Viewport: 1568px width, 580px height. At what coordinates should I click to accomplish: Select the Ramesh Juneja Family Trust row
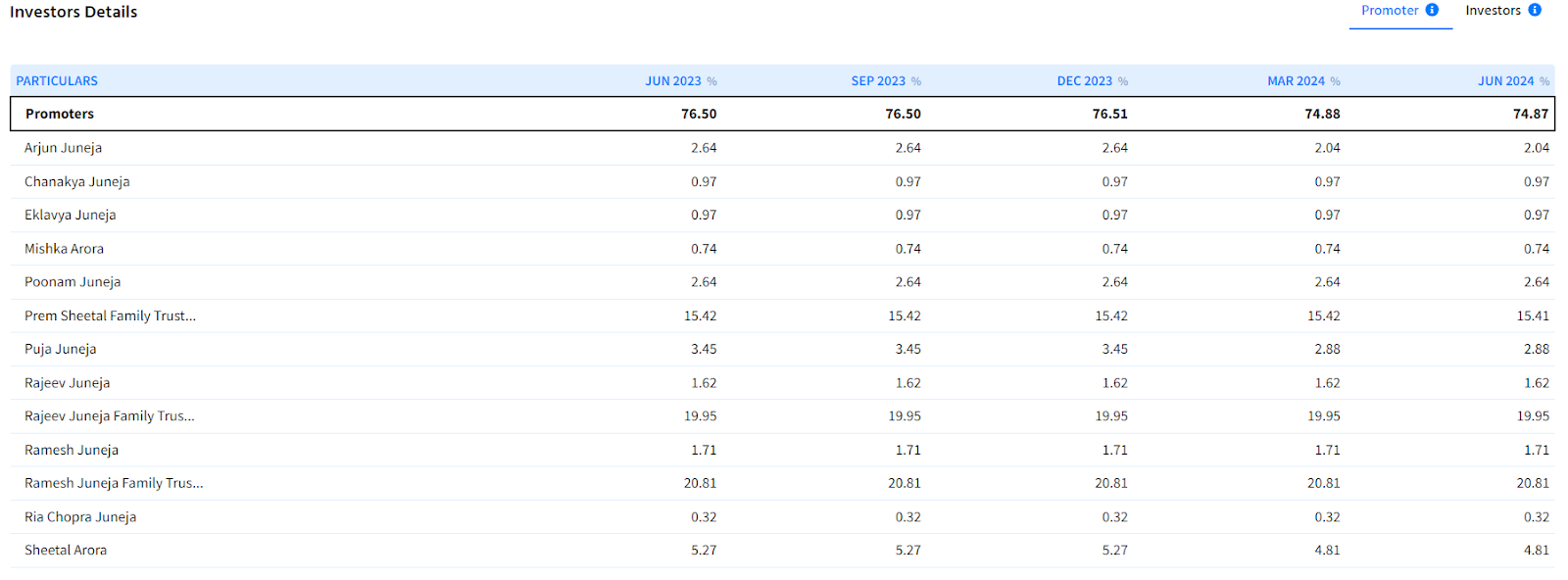782,483
